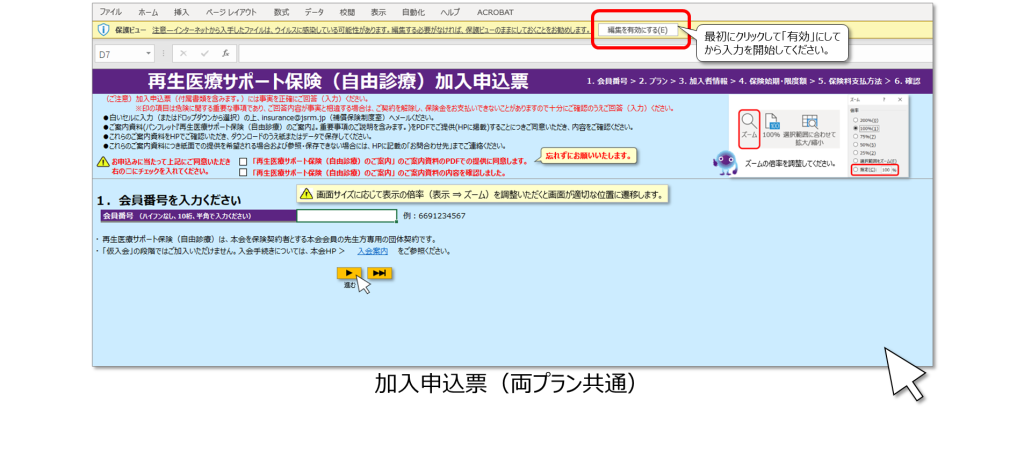Click the 会員番号 purple field label
The height and width of the screenshot is (451, 1024).
197,216
